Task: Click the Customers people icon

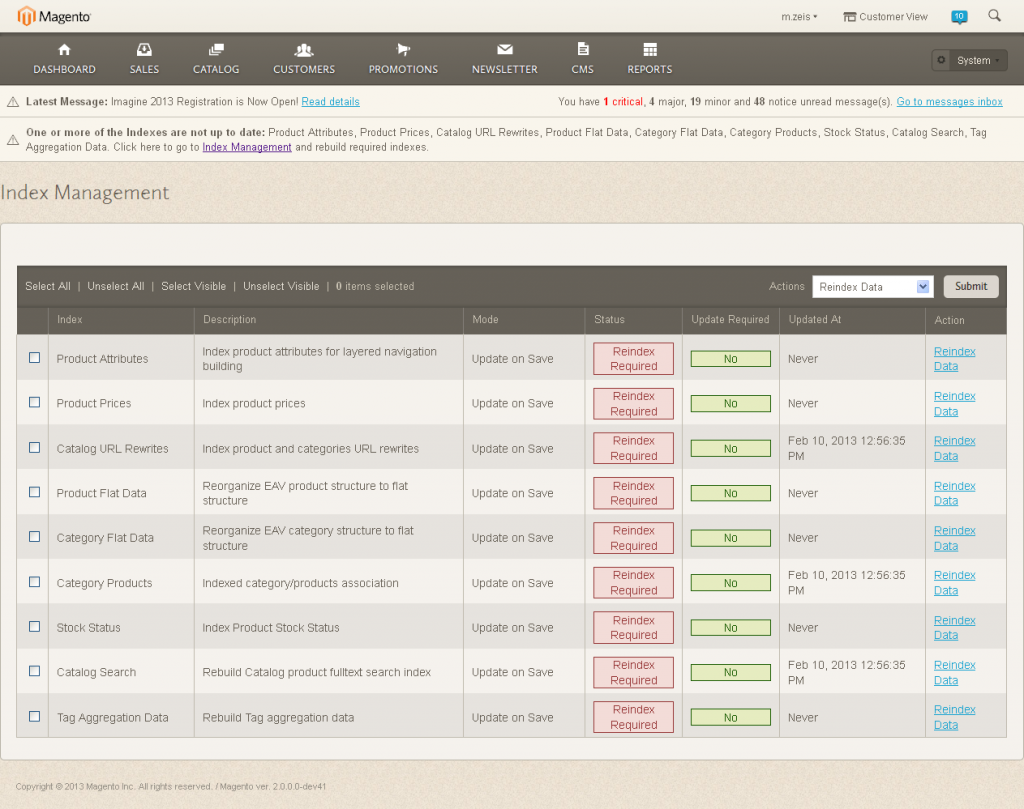Action: (x=303, y=51)
